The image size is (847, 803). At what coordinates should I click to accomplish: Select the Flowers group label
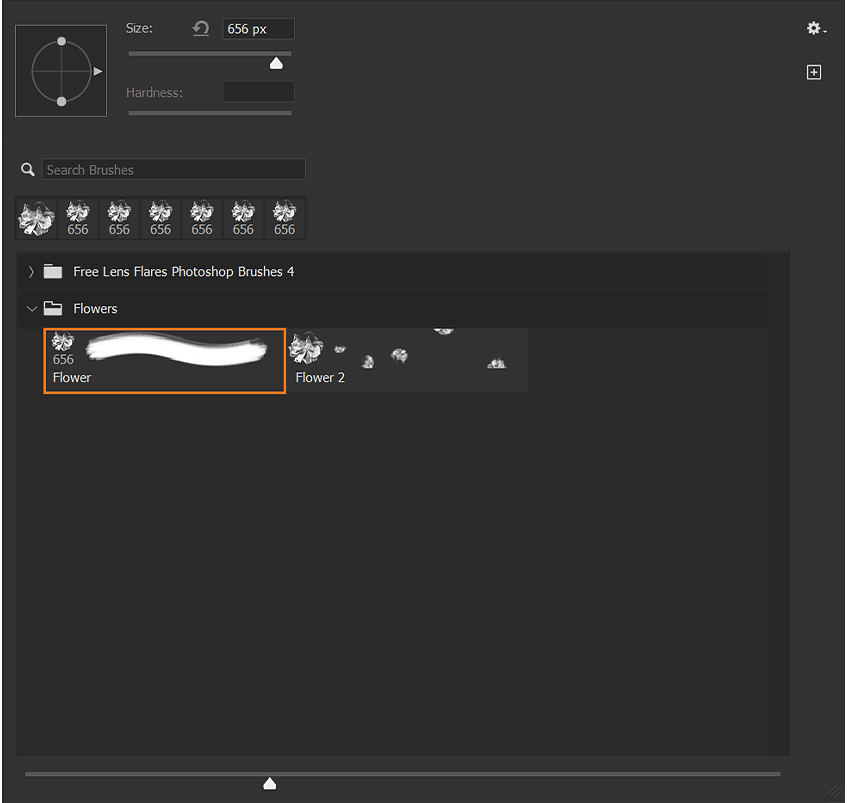[95, 308]
